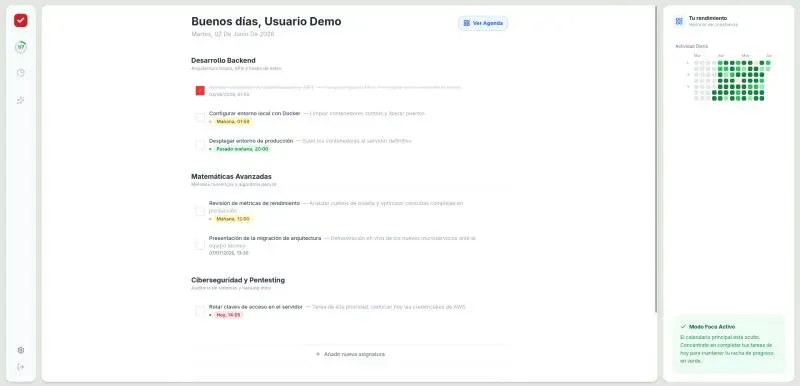
Task: Select the Matemáticas Avanzadas subject heading
Action: pos(231,176)
